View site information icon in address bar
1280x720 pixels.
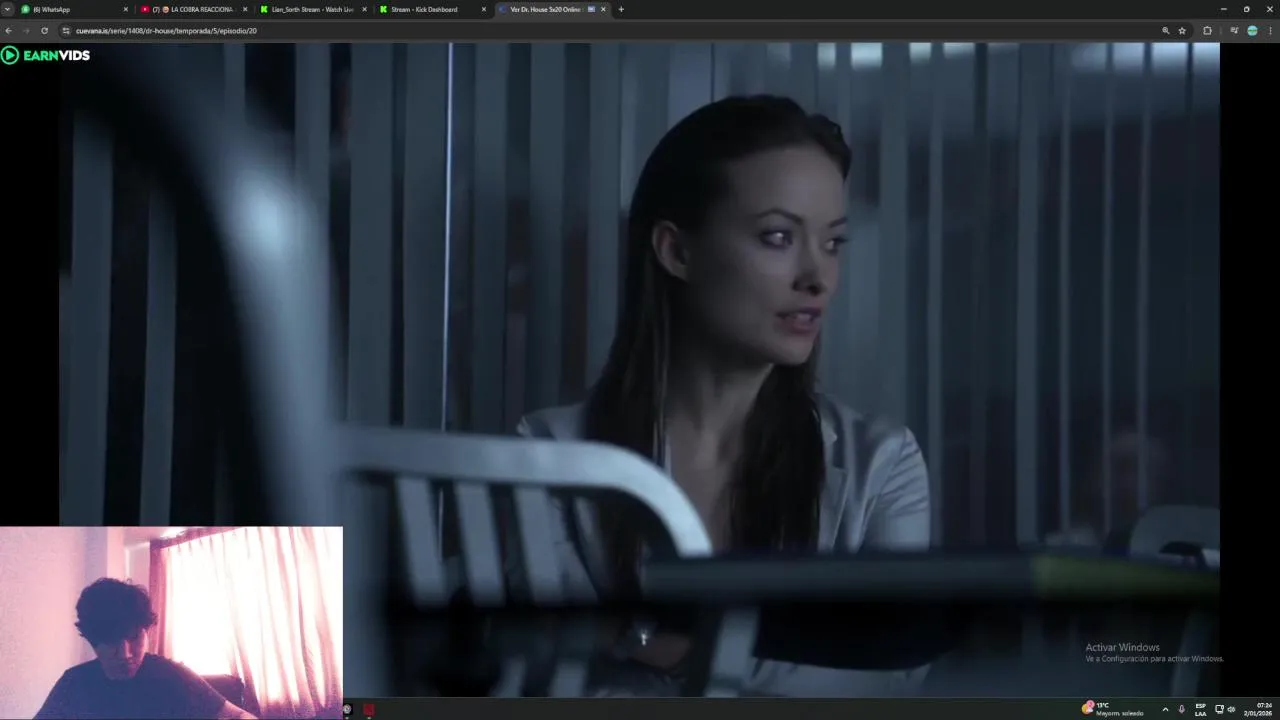click(66, 31)
